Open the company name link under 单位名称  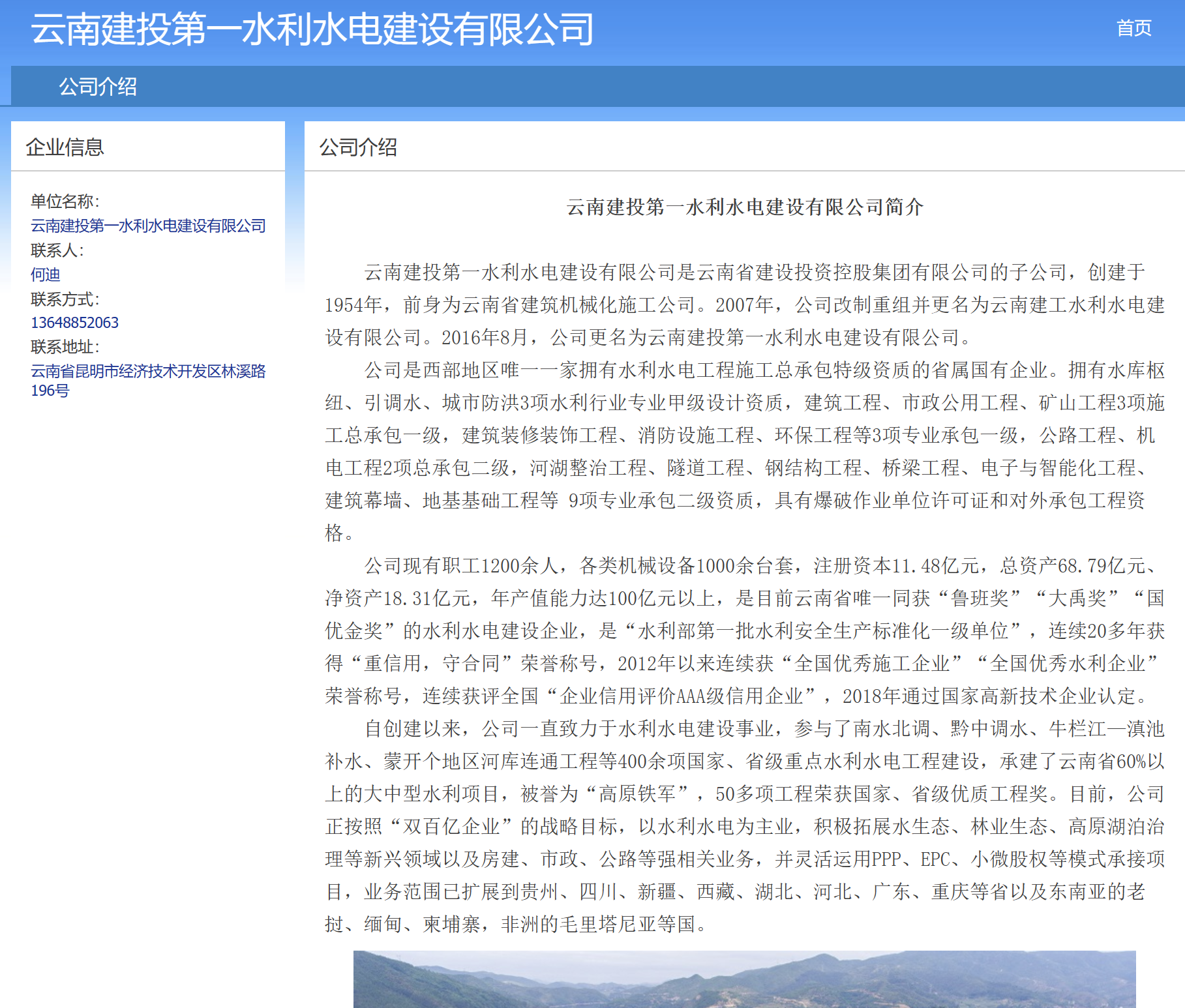click(x=149, y=226)
